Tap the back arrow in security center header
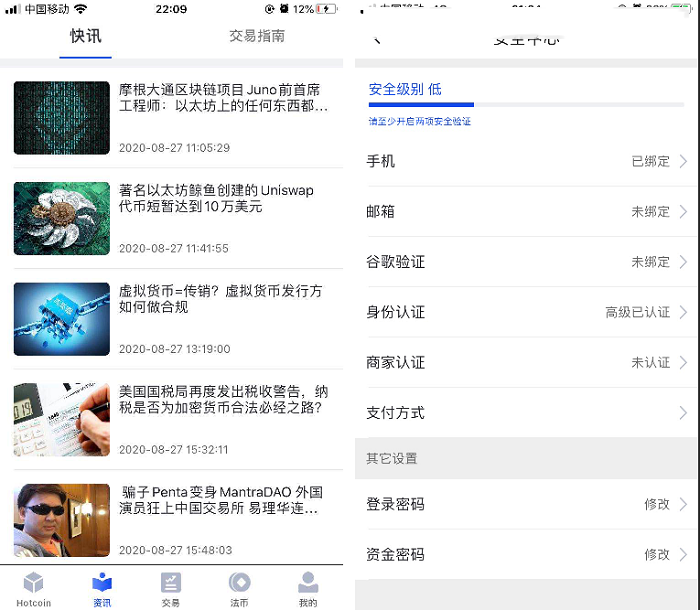This screenshot has width=700, height=610. (377, 40)
